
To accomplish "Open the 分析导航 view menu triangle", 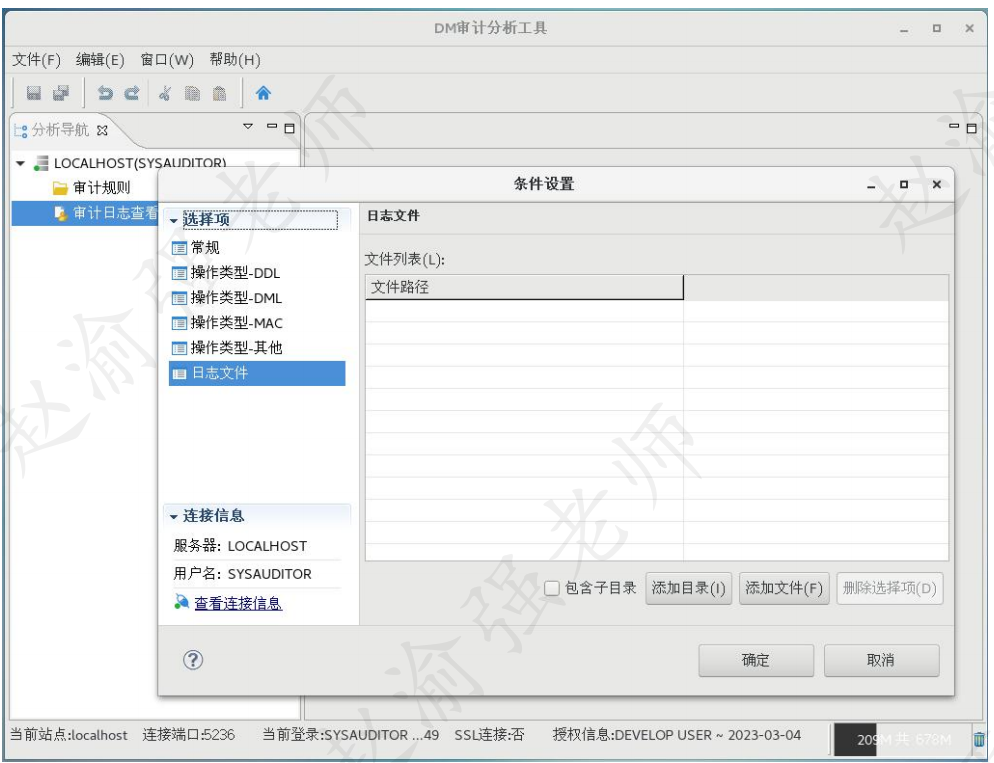I will pos(248,127).
